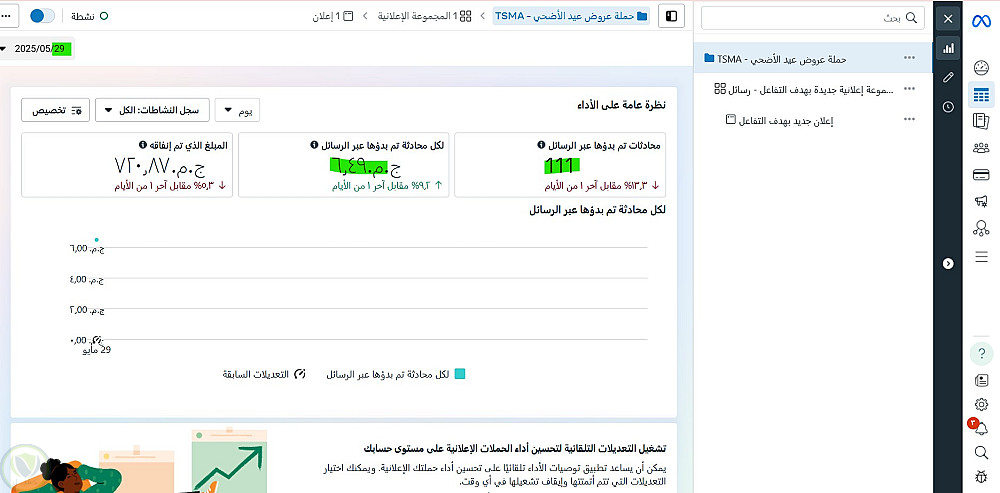Open the يوم breakdown dropdown

pos(237,111)
